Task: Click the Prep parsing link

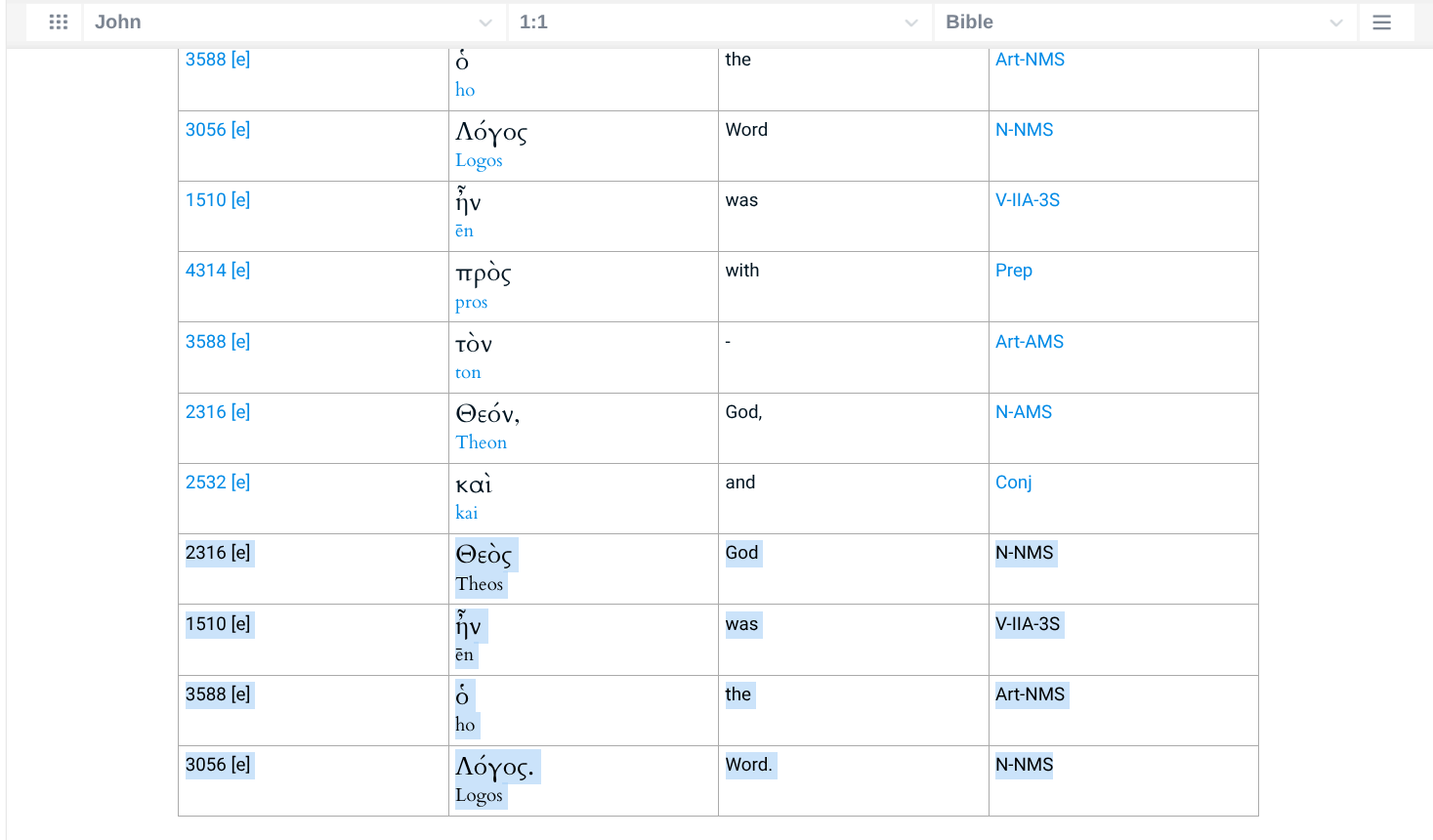Action: (x=1013, y=271)
